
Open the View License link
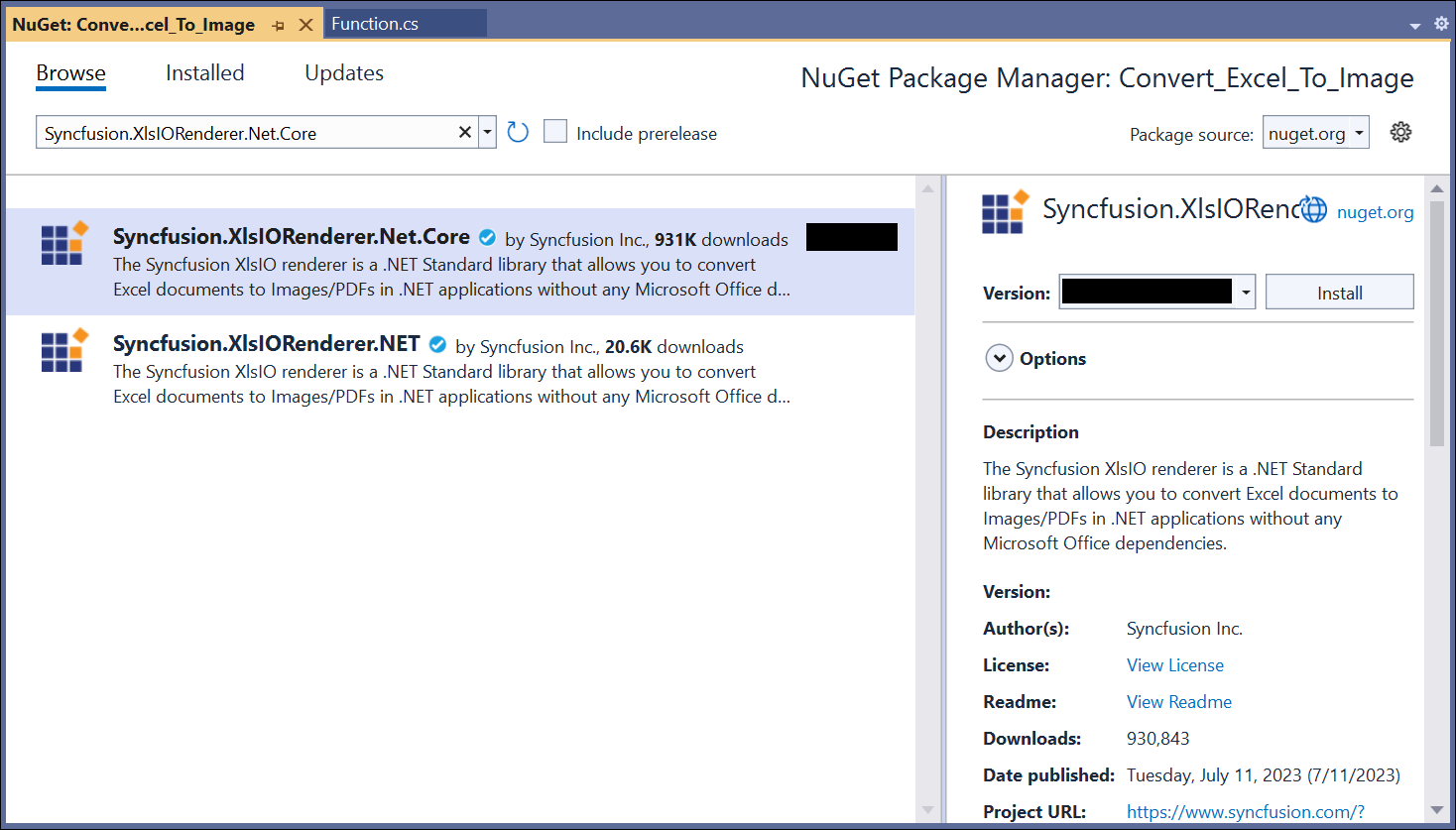pos(1174,665)
